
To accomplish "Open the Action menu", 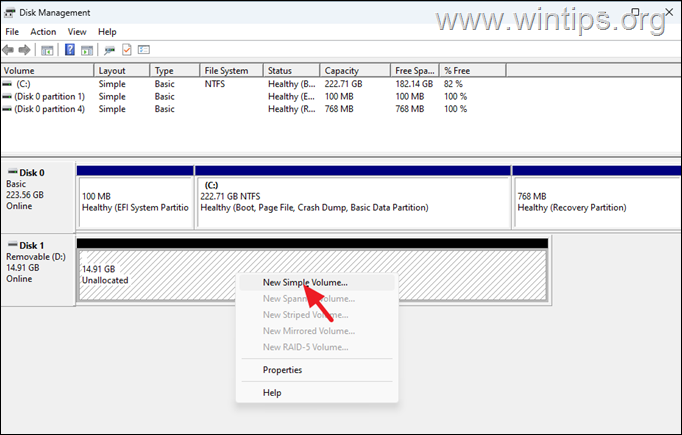I will tap(43, 32).
